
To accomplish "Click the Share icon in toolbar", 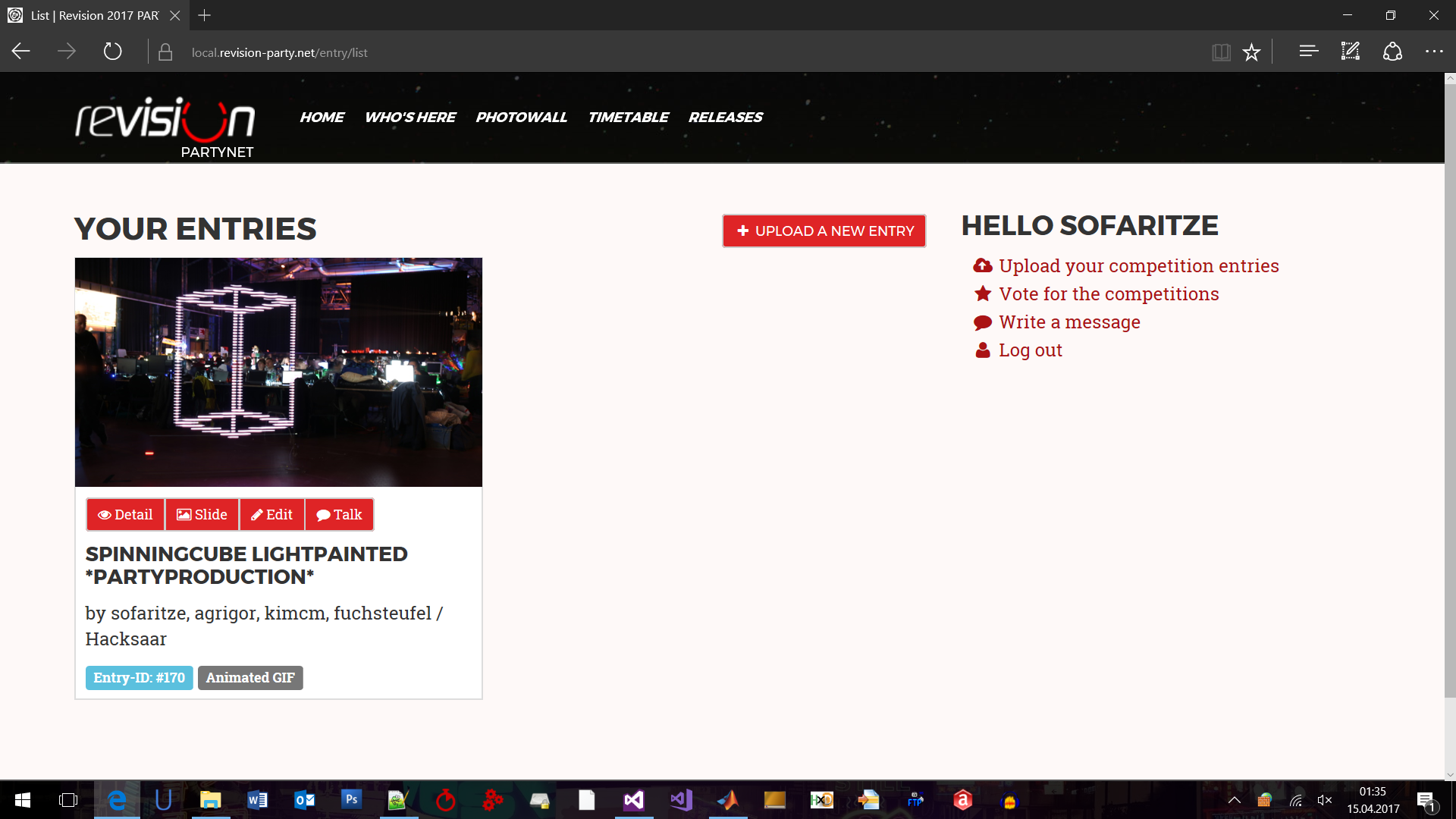I will click(1392, 52).
